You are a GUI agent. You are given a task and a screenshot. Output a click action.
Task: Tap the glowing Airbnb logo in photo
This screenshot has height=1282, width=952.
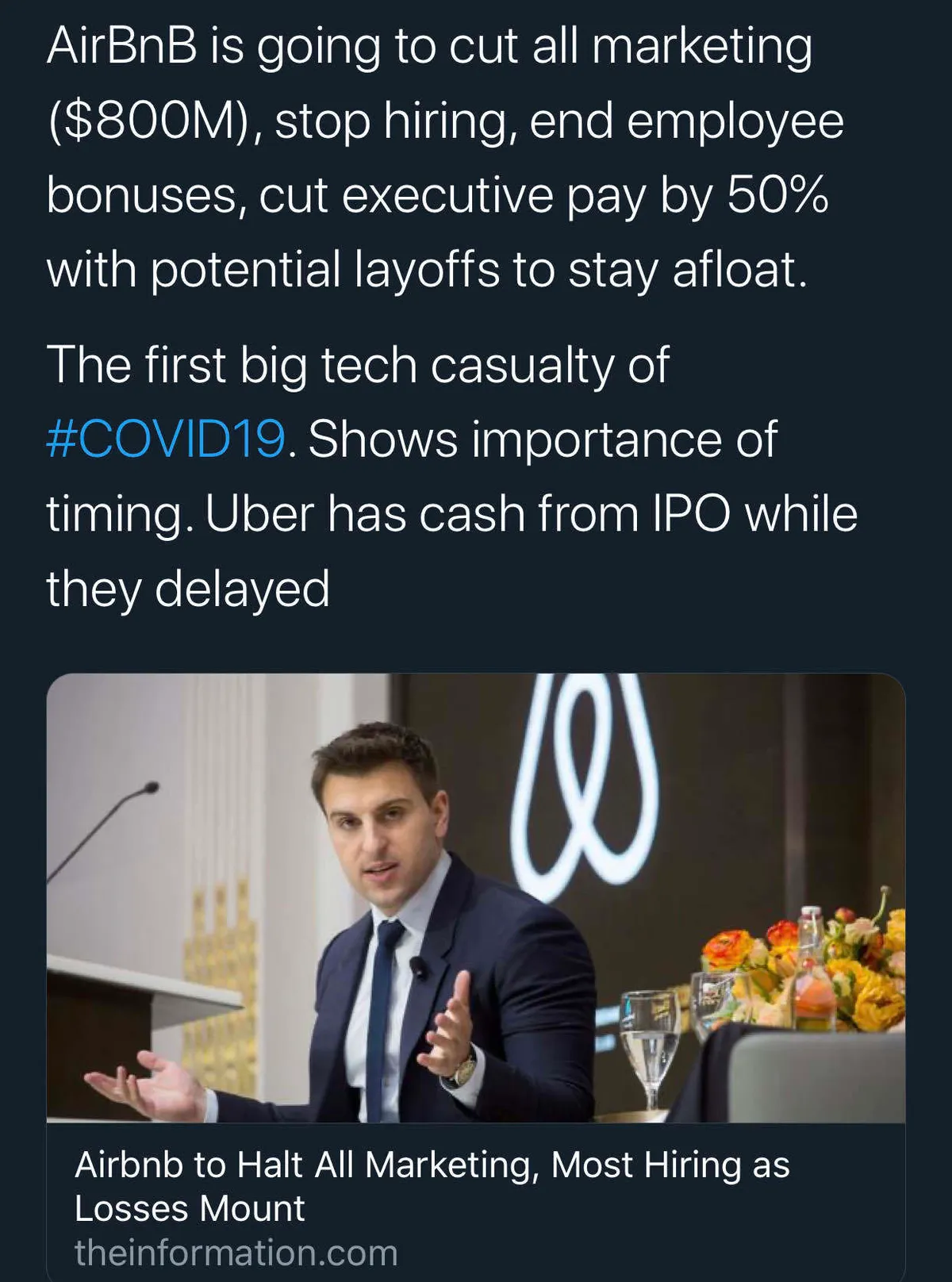click(x=585, y=785)
